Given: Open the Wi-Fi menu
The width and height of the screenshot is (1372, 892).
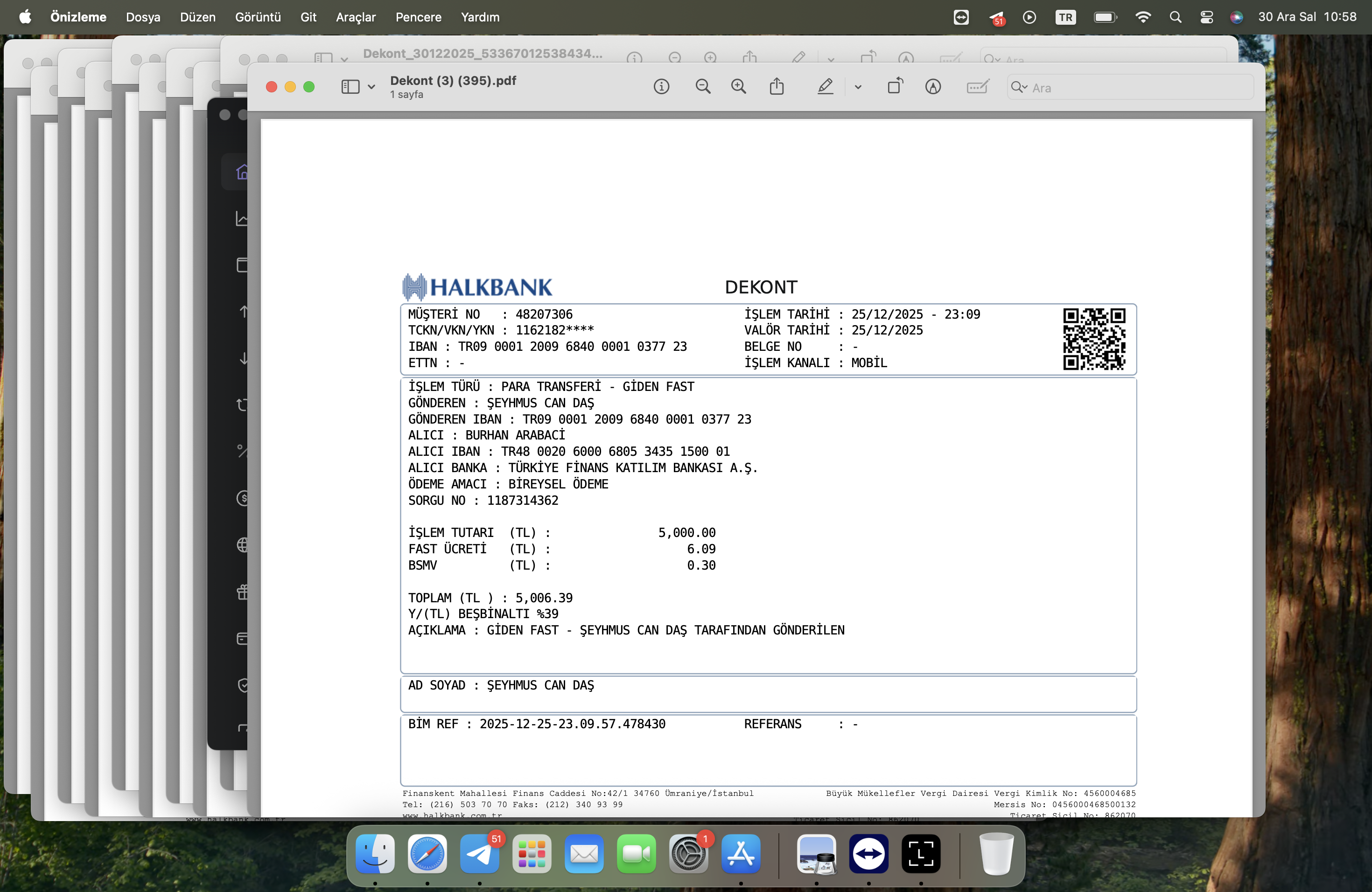Looking at the screenshot, I should tap(1142, 17).
